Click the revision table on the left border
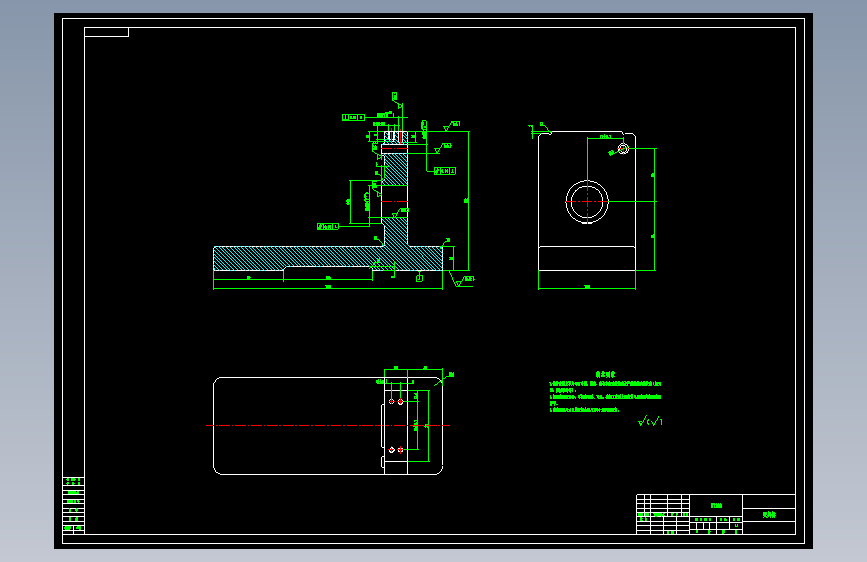 coord(74,505)
